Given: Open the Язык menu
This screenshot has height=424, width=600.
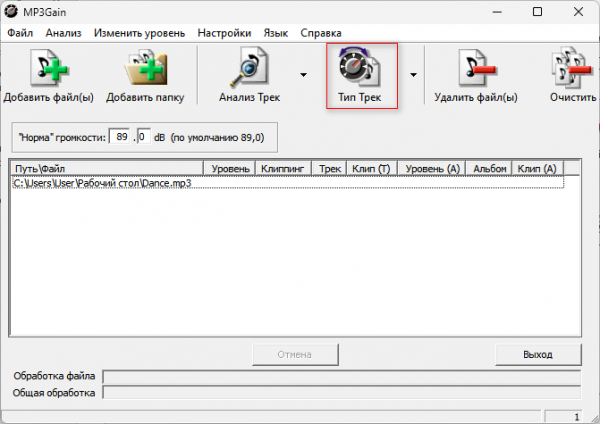Looking at the screenshot, I should pyautogui.click(x=276, y=33).
